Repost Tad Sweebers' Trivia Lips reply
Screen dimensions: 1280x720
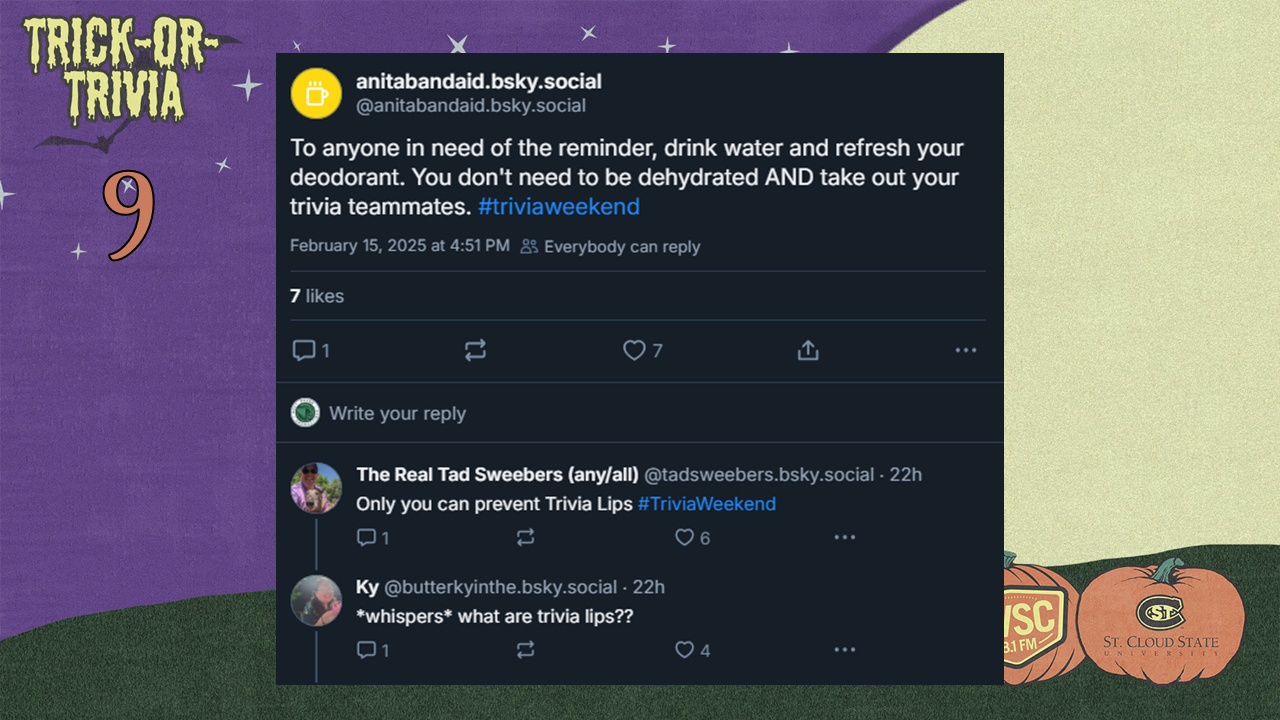525,538
